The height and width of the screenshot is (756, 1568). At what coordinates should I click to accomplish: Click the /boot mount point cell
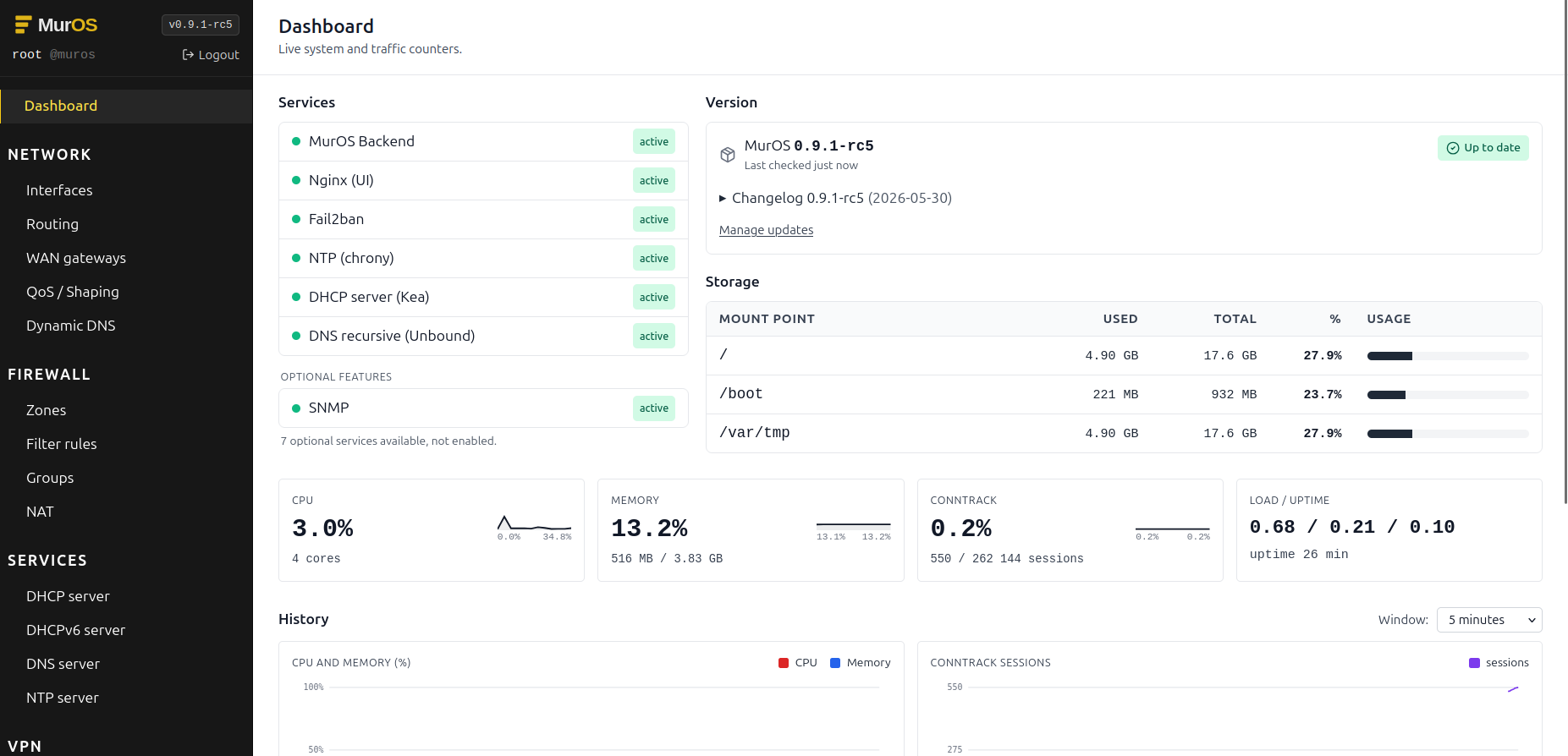pos(741,394)
